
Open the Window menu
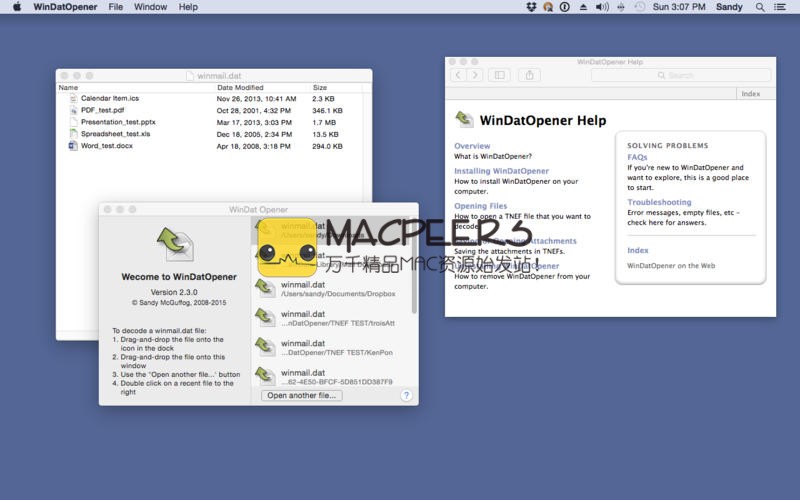pyautogui.click(x=150, y=7)
